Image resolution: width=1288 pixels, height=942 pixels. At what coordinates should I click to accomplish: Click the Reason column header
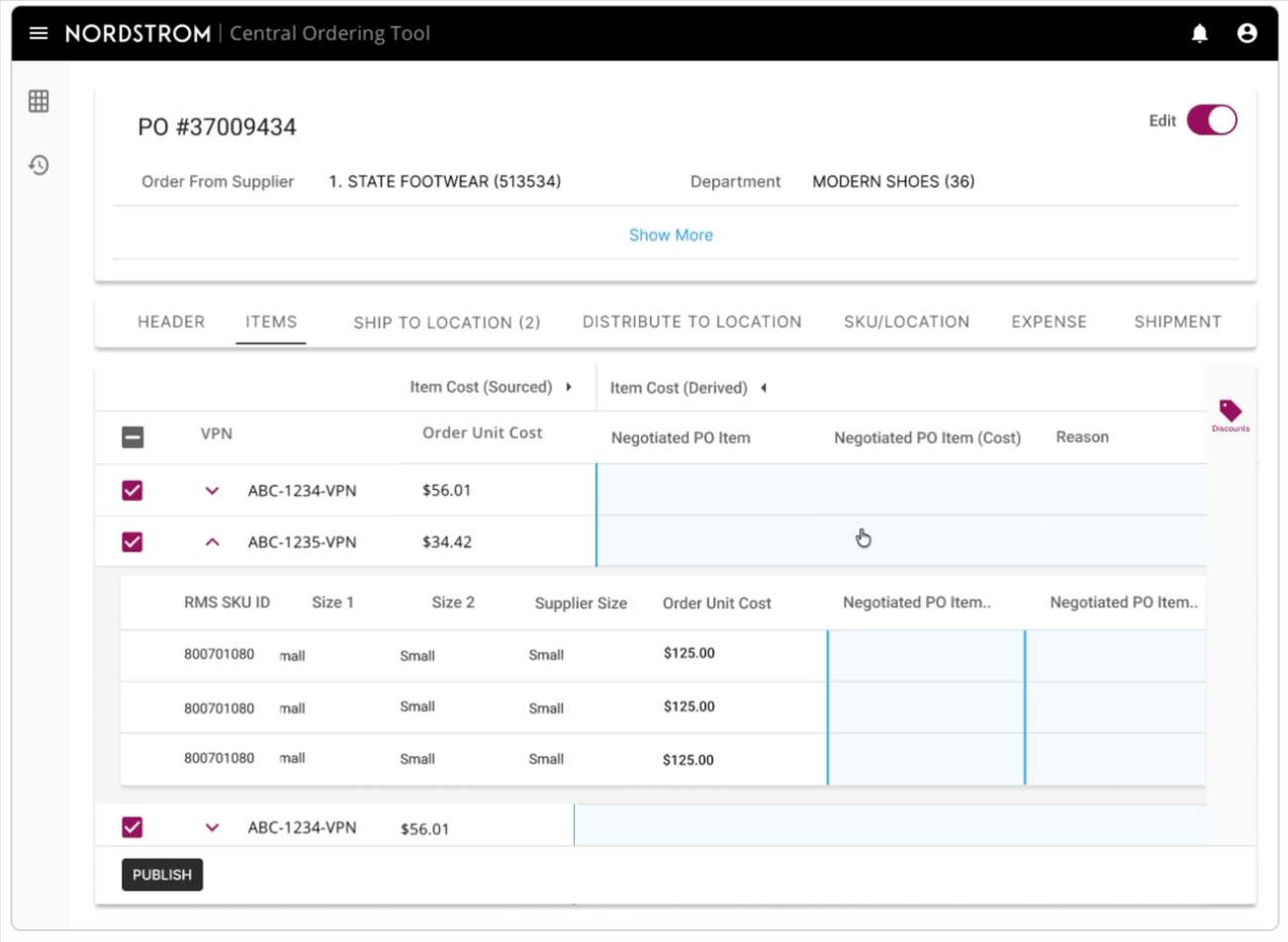point(1082,436)
